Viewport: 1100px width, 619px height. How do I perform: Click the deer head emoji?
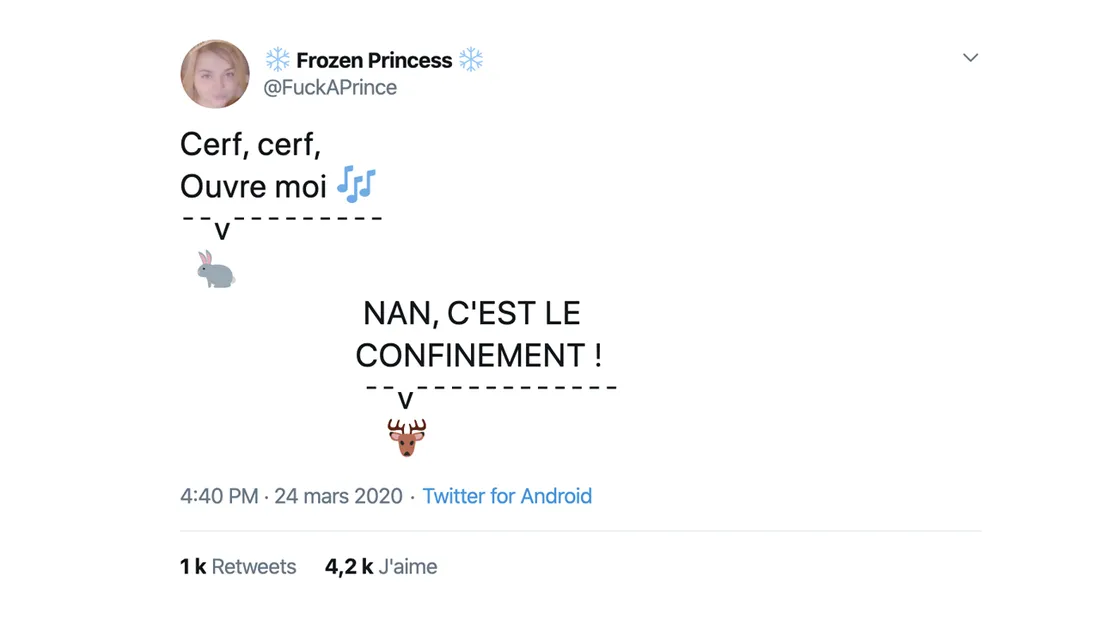(407, 438)
